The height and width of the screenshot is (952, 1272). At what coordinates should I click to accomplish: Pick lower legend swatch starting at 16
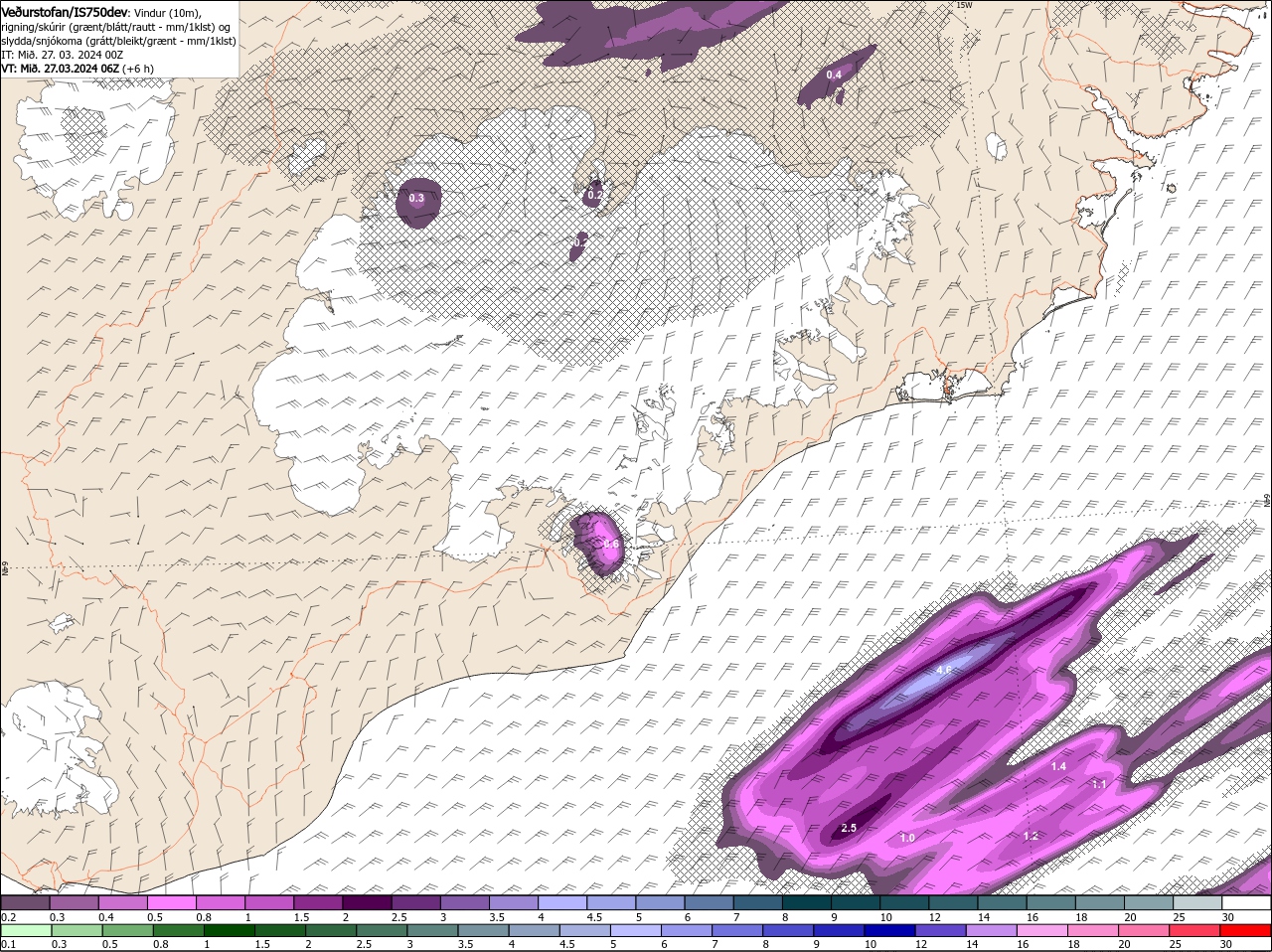[x=1042, y=930]
